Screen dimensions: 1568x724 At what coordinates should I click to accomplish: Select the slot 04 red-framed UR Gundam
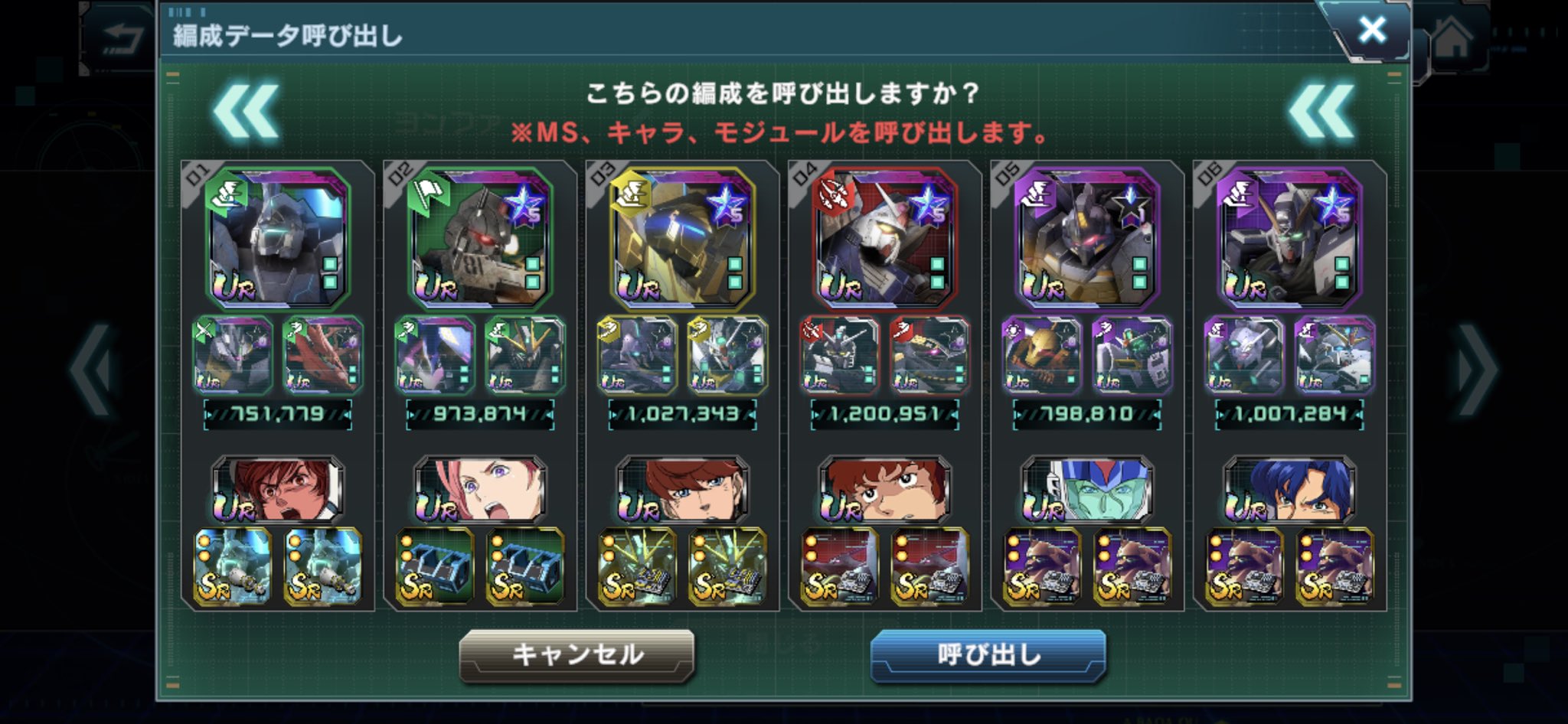(x=884, y=238)
